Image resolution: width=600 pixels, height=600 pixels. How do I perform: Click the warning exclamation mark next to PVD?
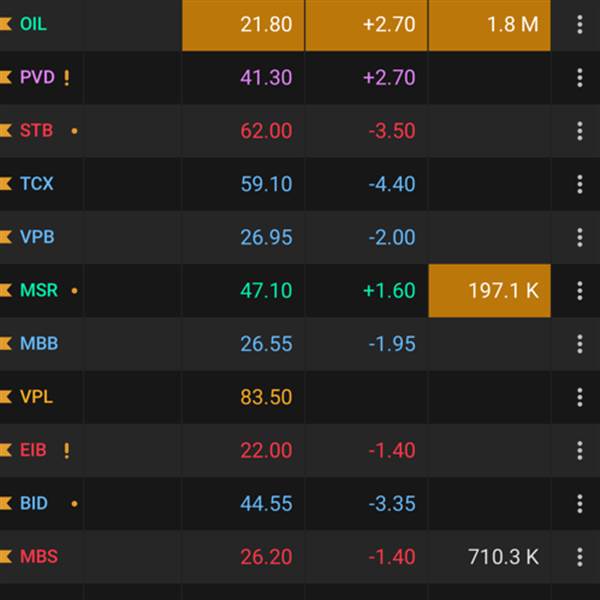click(67, 78)
